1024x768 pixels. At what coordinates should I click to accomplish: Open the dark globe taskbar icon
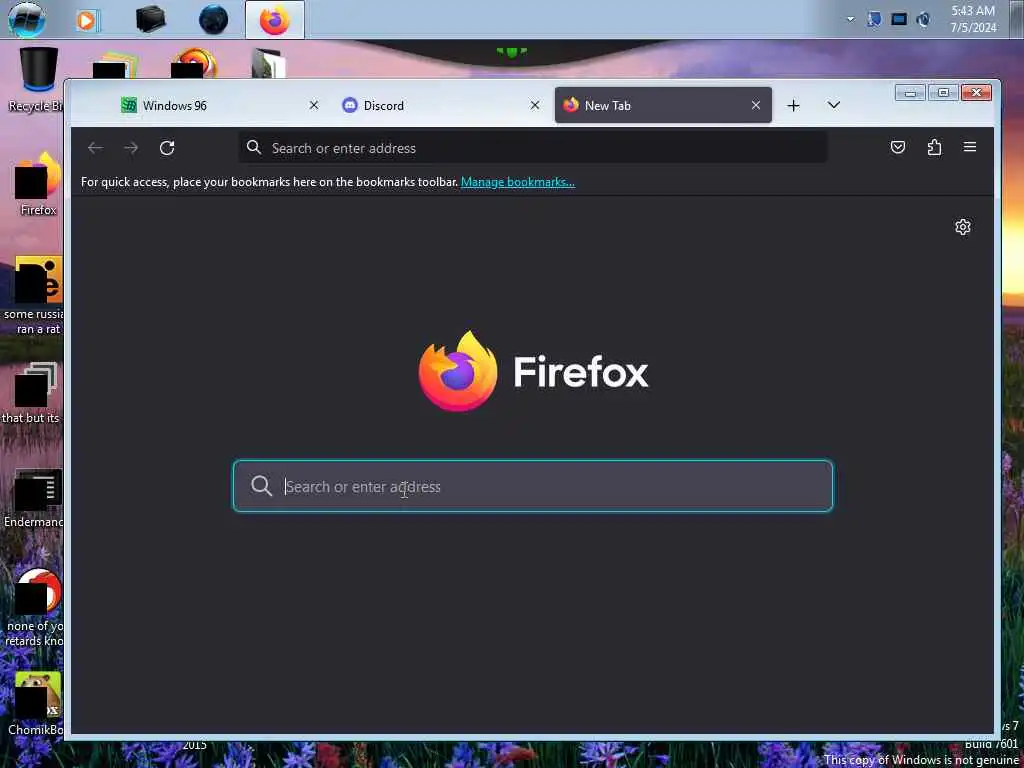click(214, 20)
